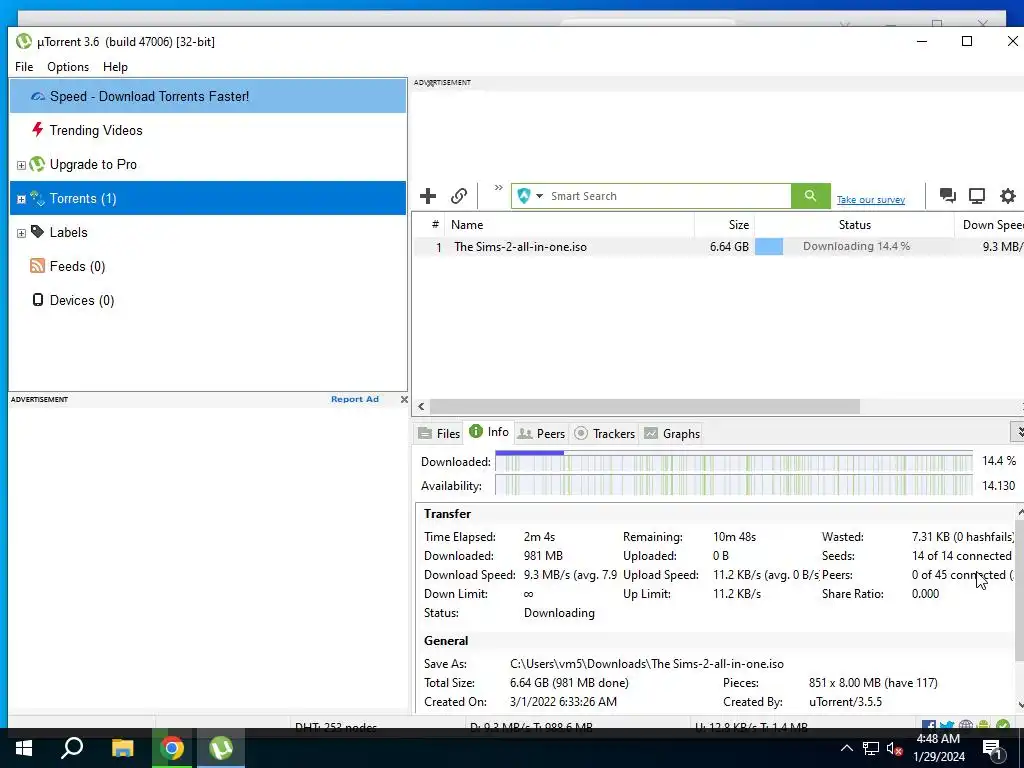Click the uTorrent taskbar button
This screenshot has height=768, width=1024.
221,748
